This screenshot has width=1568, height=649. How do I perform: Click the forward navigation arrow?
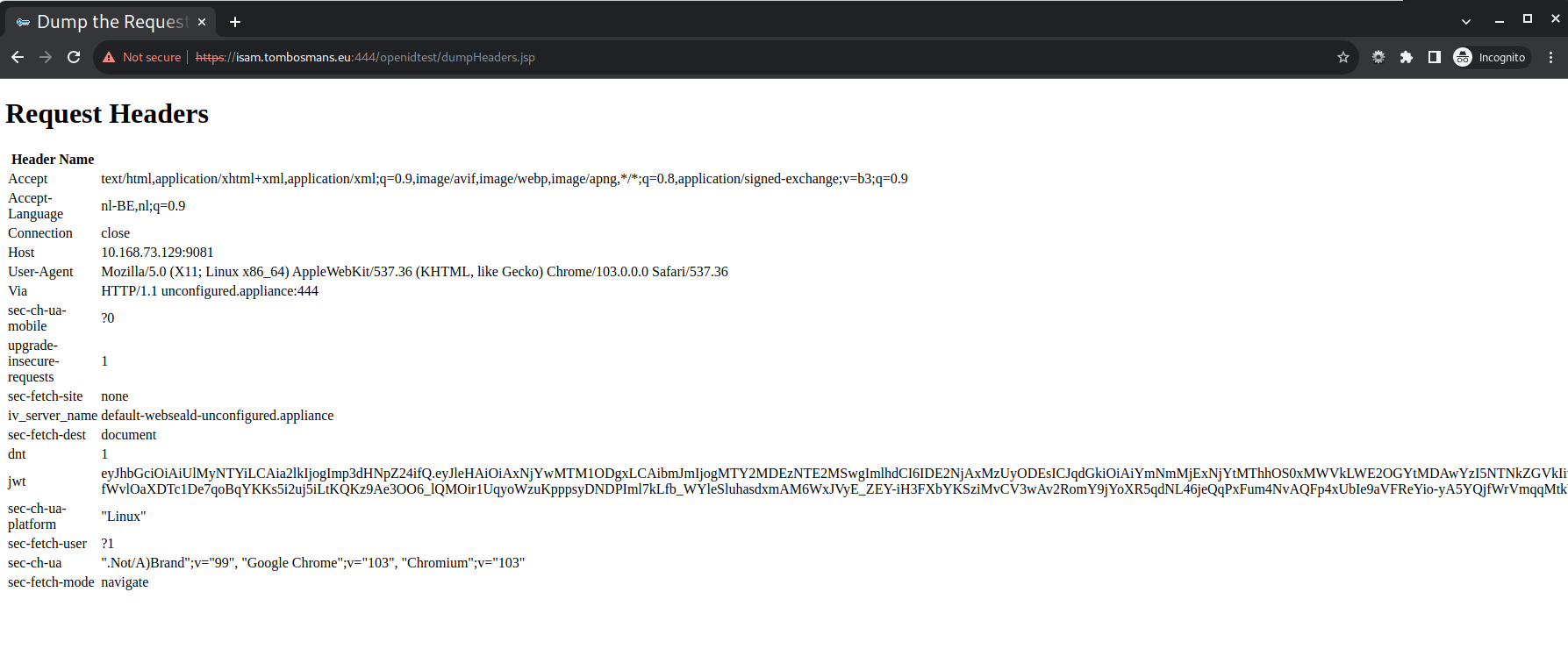(x=46, y=57)
